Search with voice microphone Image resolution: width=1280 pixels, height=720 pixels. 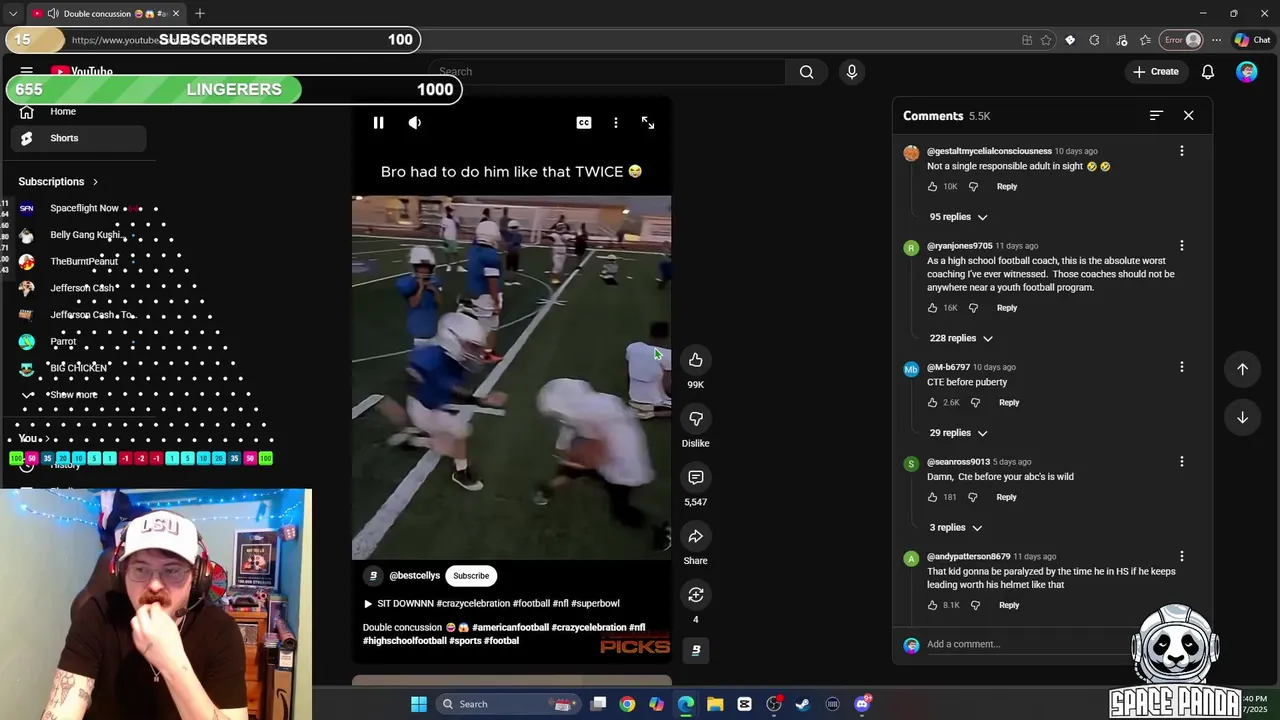852,72
